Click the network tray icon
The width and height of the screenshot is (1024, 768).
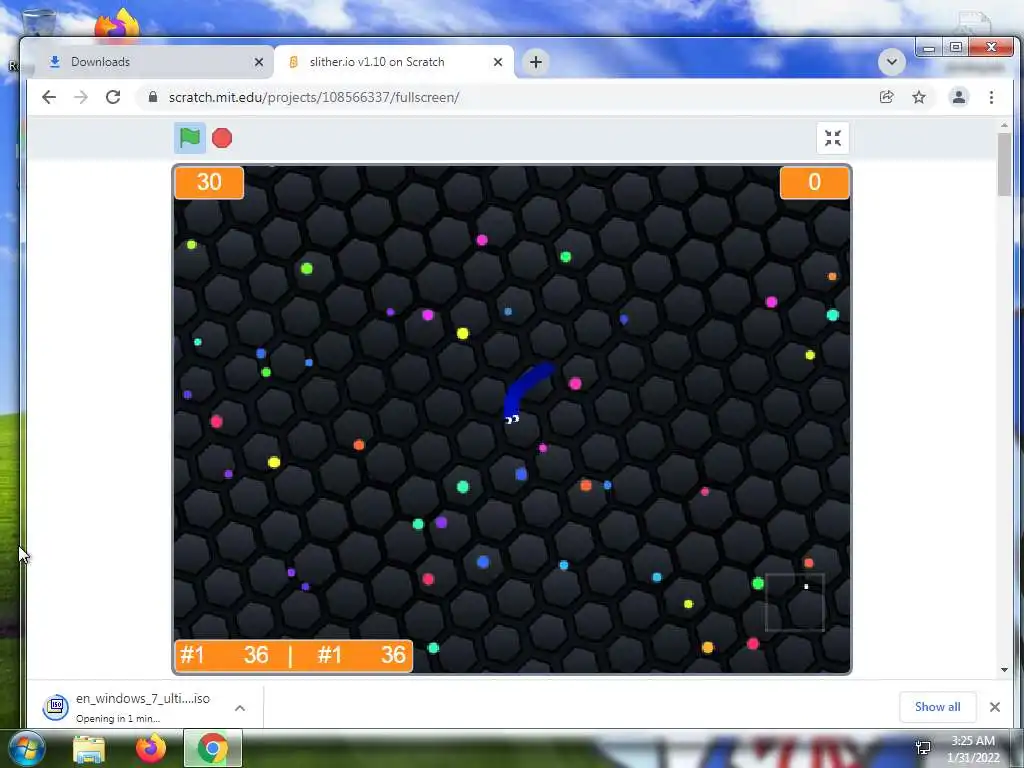point(923,748)
